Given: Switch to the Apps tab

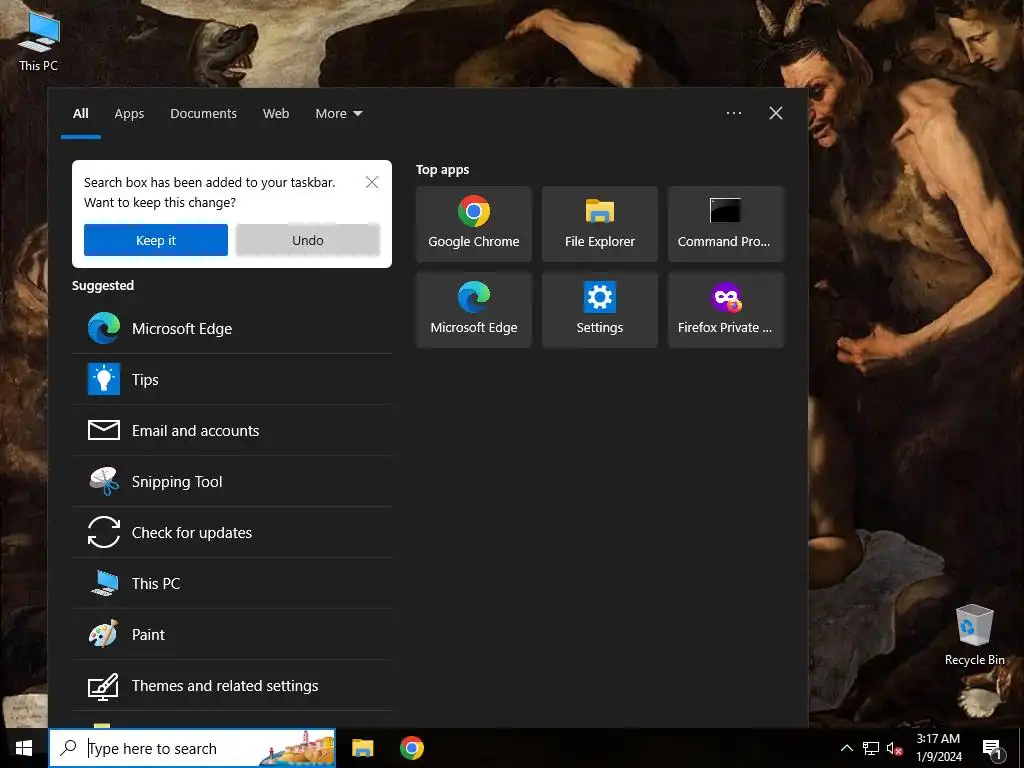Looking at the screenshot, I should (129, 114).
